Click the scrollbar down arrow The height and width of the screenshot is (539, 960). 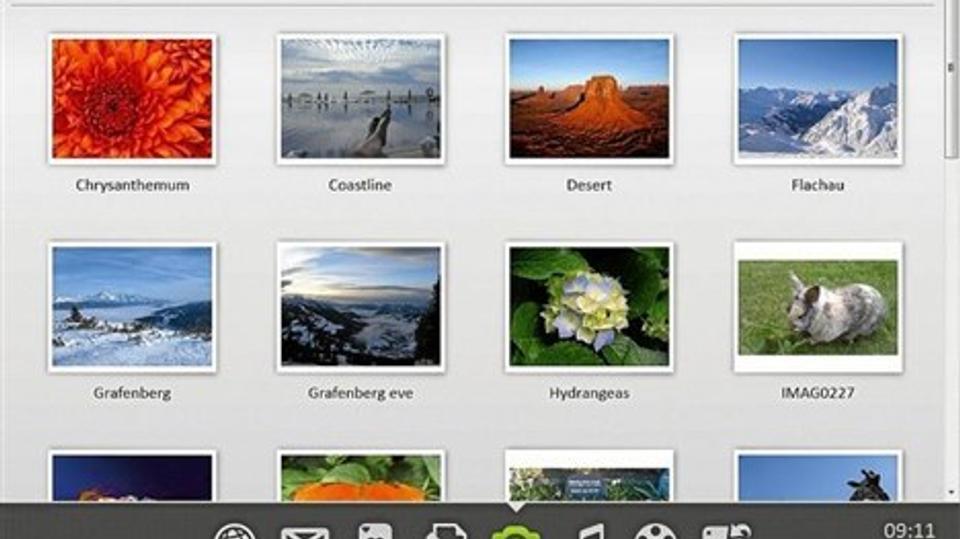click(x=951, y=492)
